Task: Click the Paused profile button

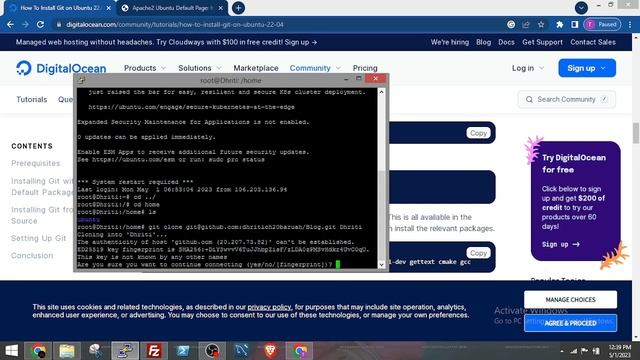Action: [602, 24]
